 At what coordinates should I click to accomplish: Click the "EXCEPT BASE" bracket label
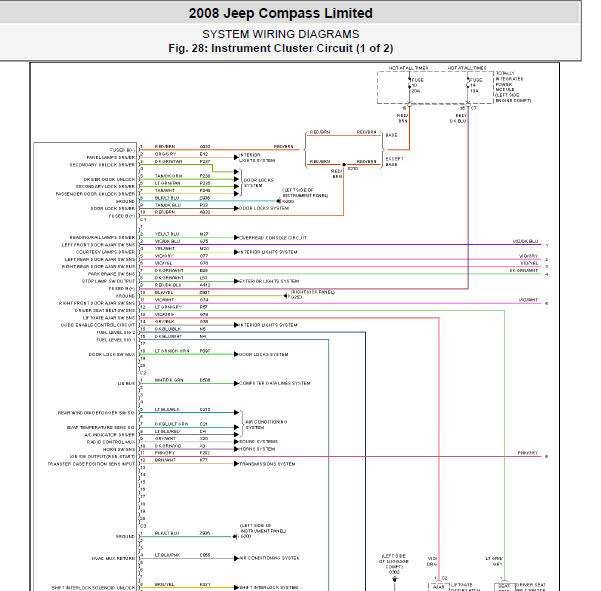click(394, 161)
